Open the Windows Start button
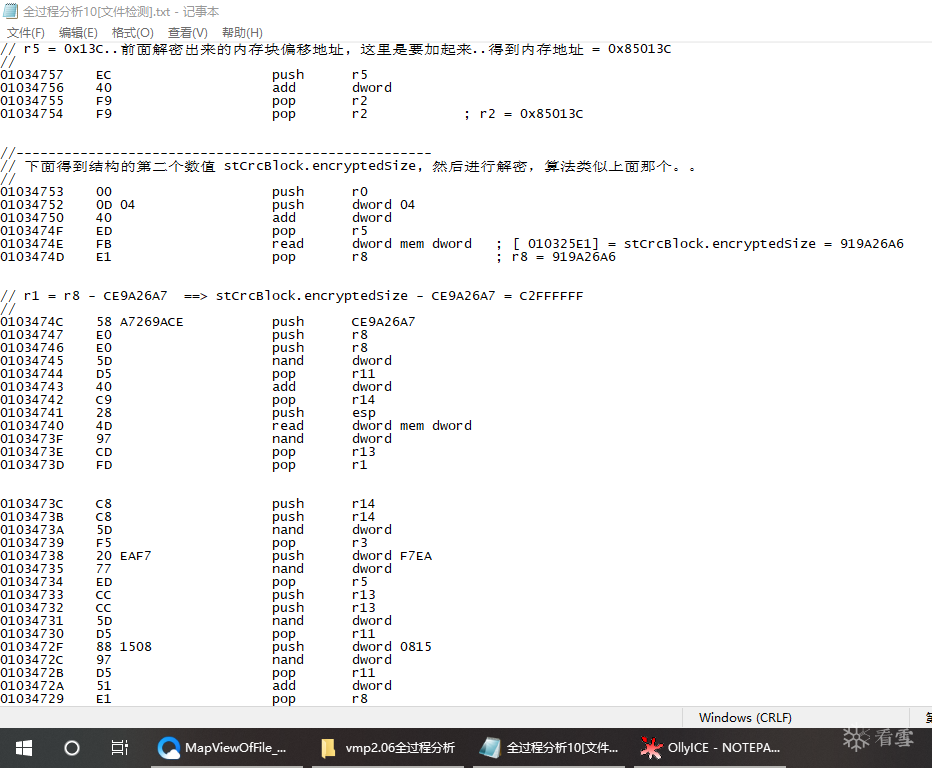This screenshot has height=768, width=932. pos(24,748)
